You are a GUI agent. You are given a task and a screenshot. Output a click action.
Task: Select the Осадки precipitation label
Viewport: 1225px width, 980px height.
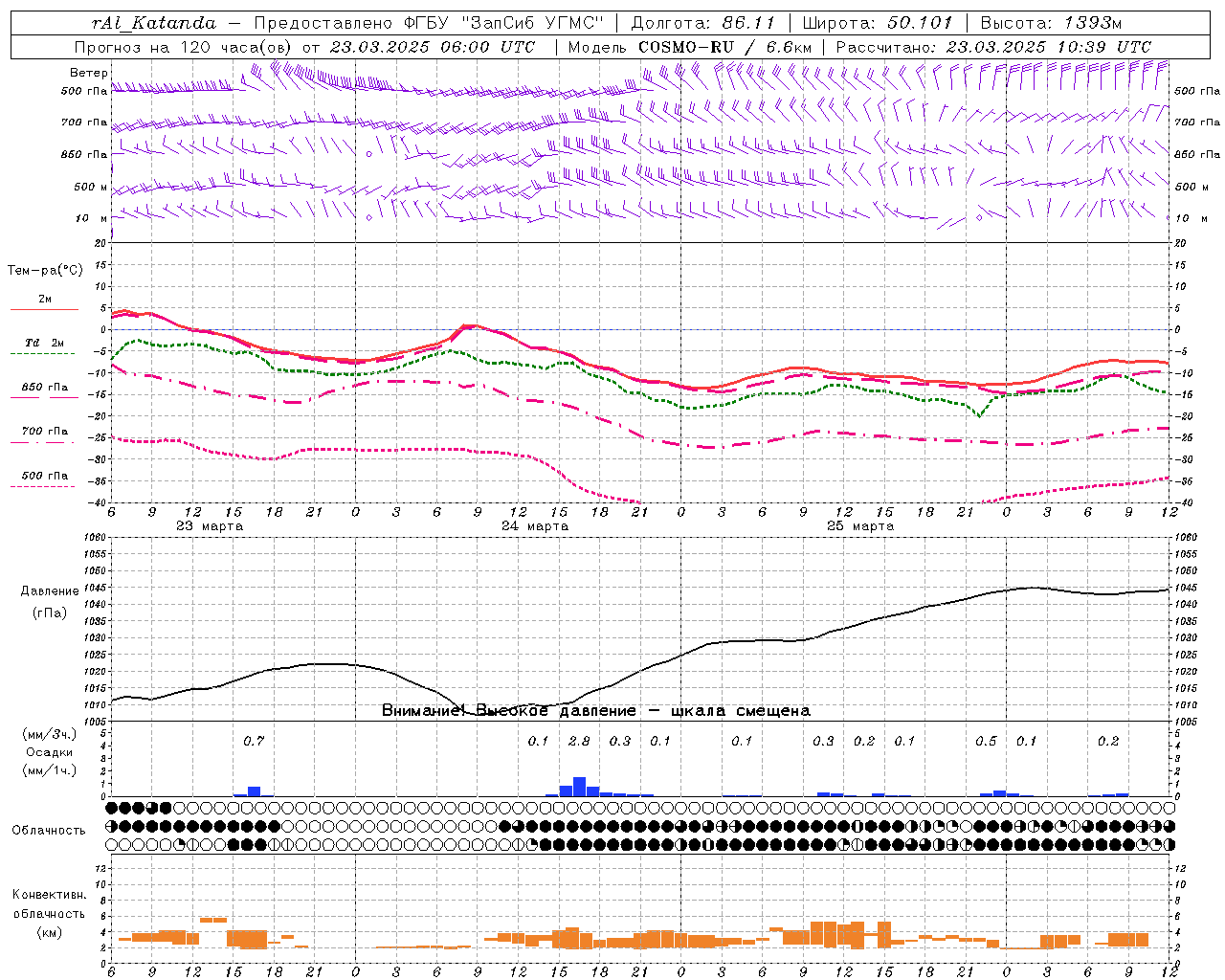click(x=50, y=752)
